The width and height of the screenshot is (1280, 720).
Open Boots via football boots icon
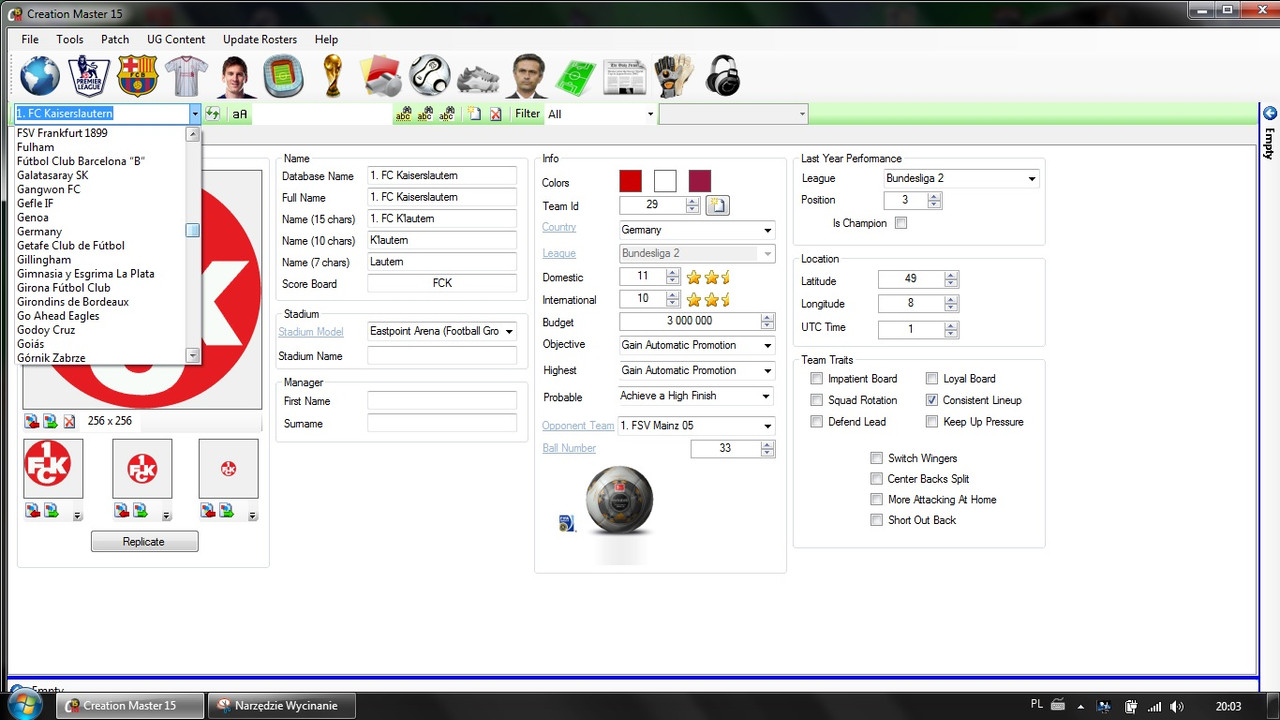click(478, 78)
